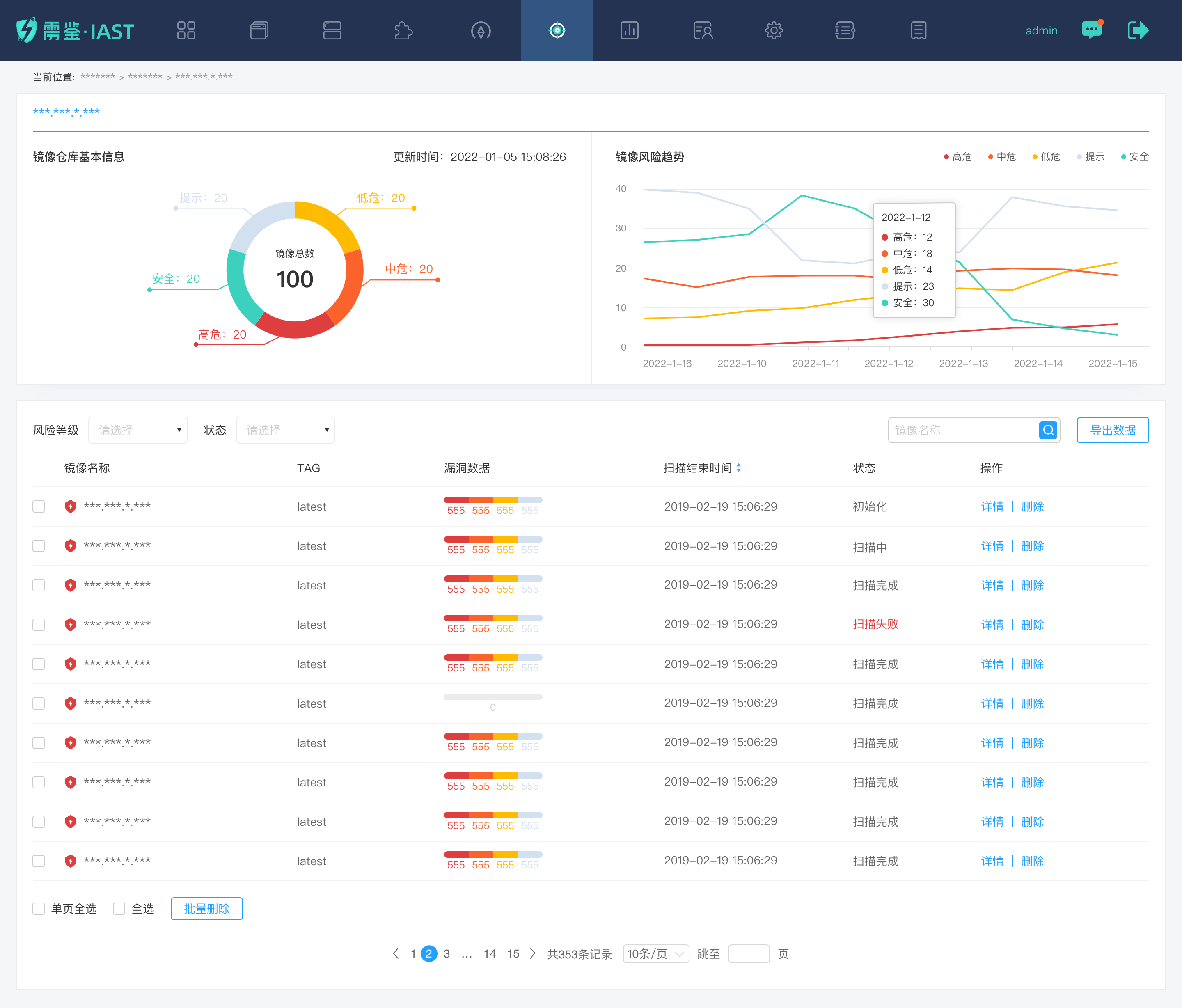Screen dimensions: 1182x1008
Task: Tick checkbox for the 扫描中 row
Action: pyautogui.click(x=39, y=545)
